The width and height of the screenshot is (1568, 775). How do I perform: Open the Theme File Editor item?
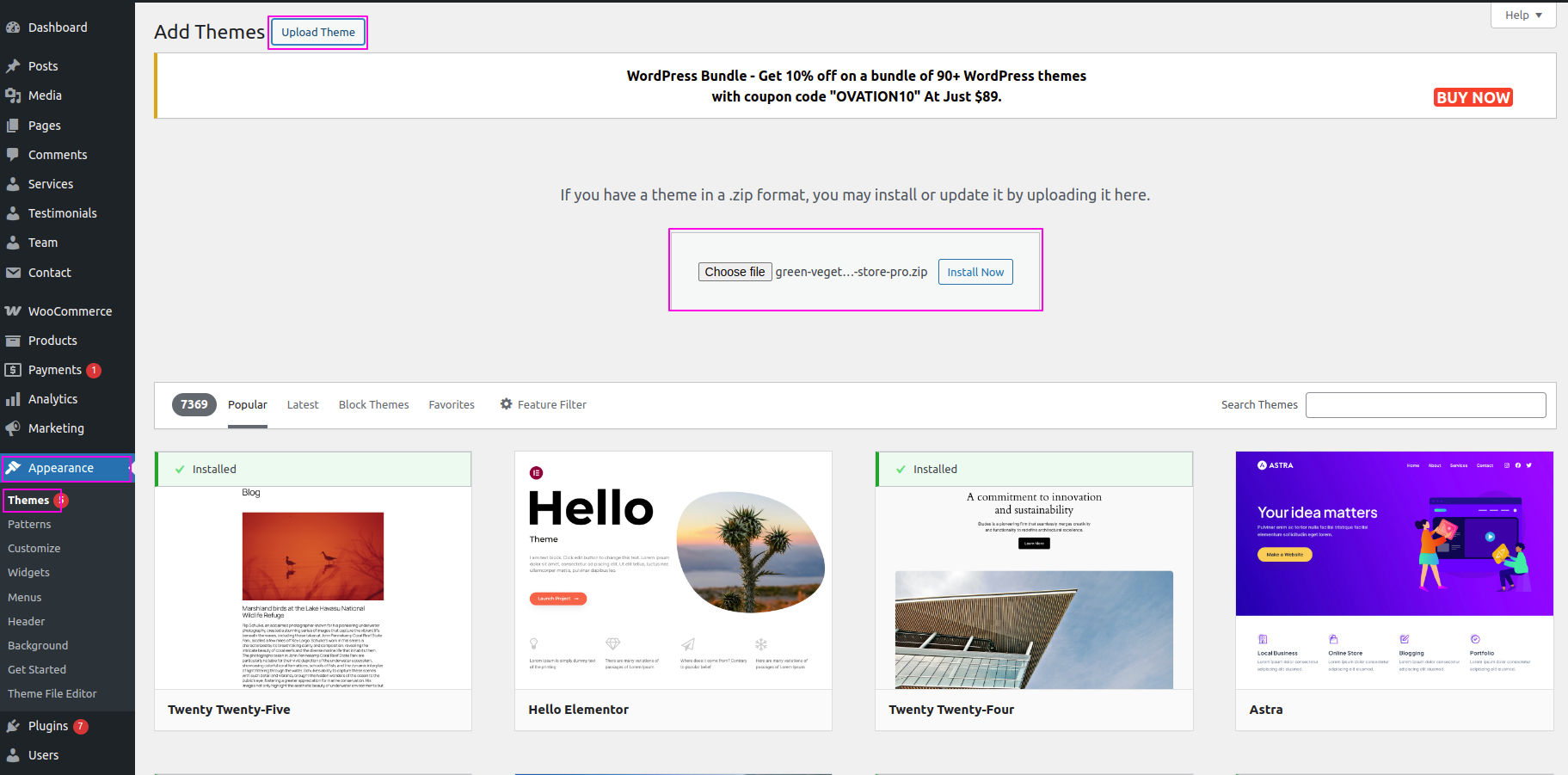click(52, 694)
